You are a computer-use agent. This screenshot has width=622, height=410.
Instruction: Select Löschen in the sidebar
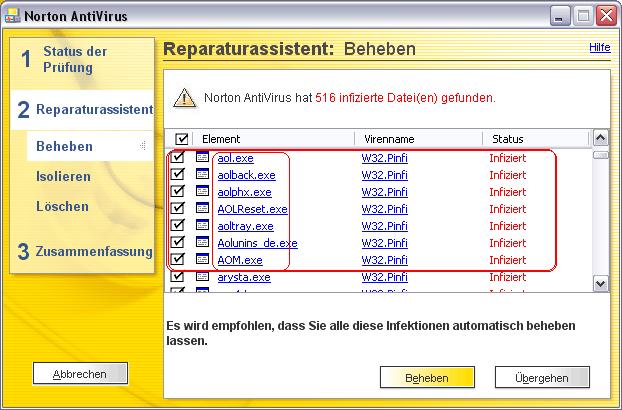(x=62, y=207)
